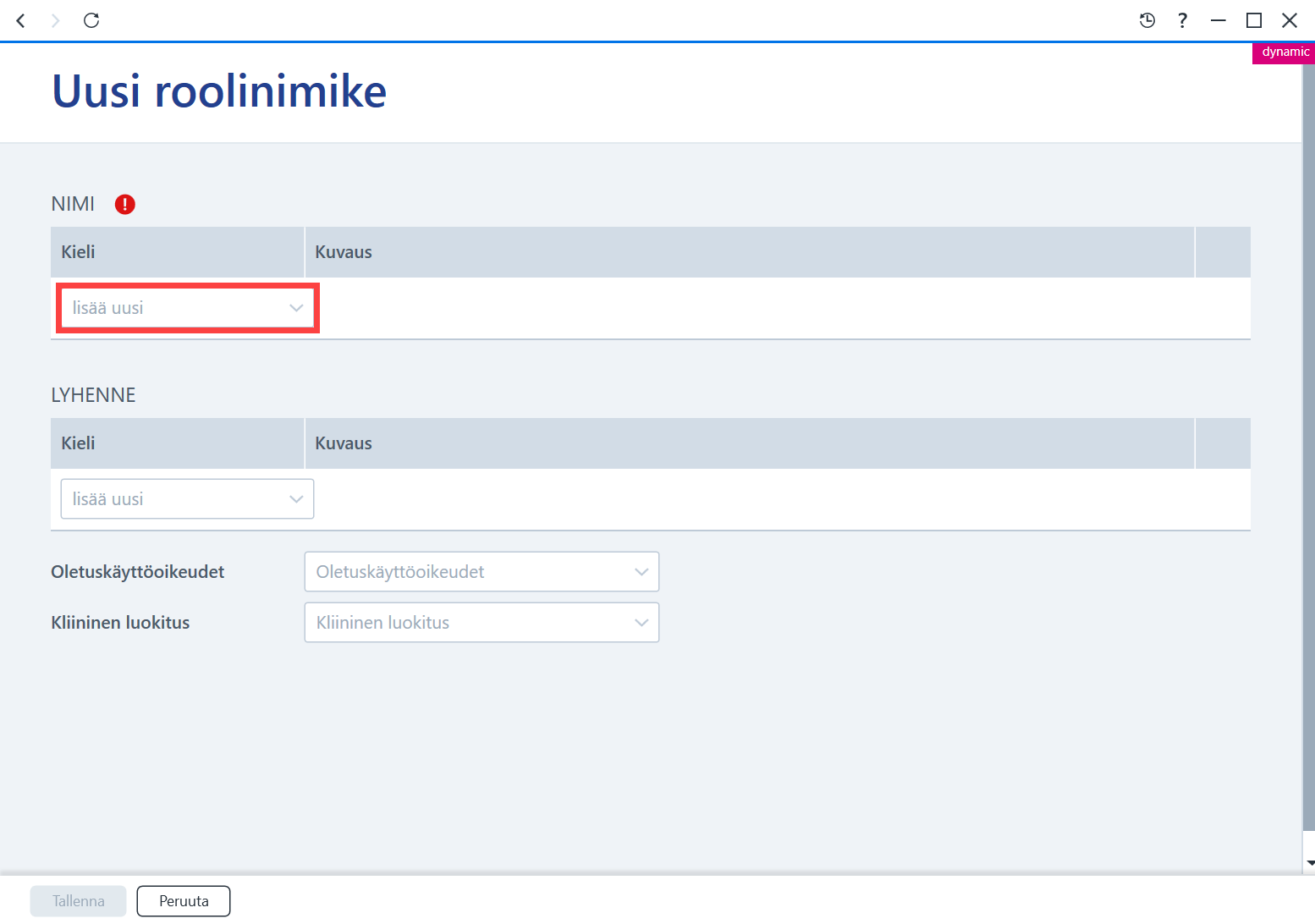This screenshot has width=1315, height=924.
Task: Click the Peruuta button
Action: click(184, 901)
